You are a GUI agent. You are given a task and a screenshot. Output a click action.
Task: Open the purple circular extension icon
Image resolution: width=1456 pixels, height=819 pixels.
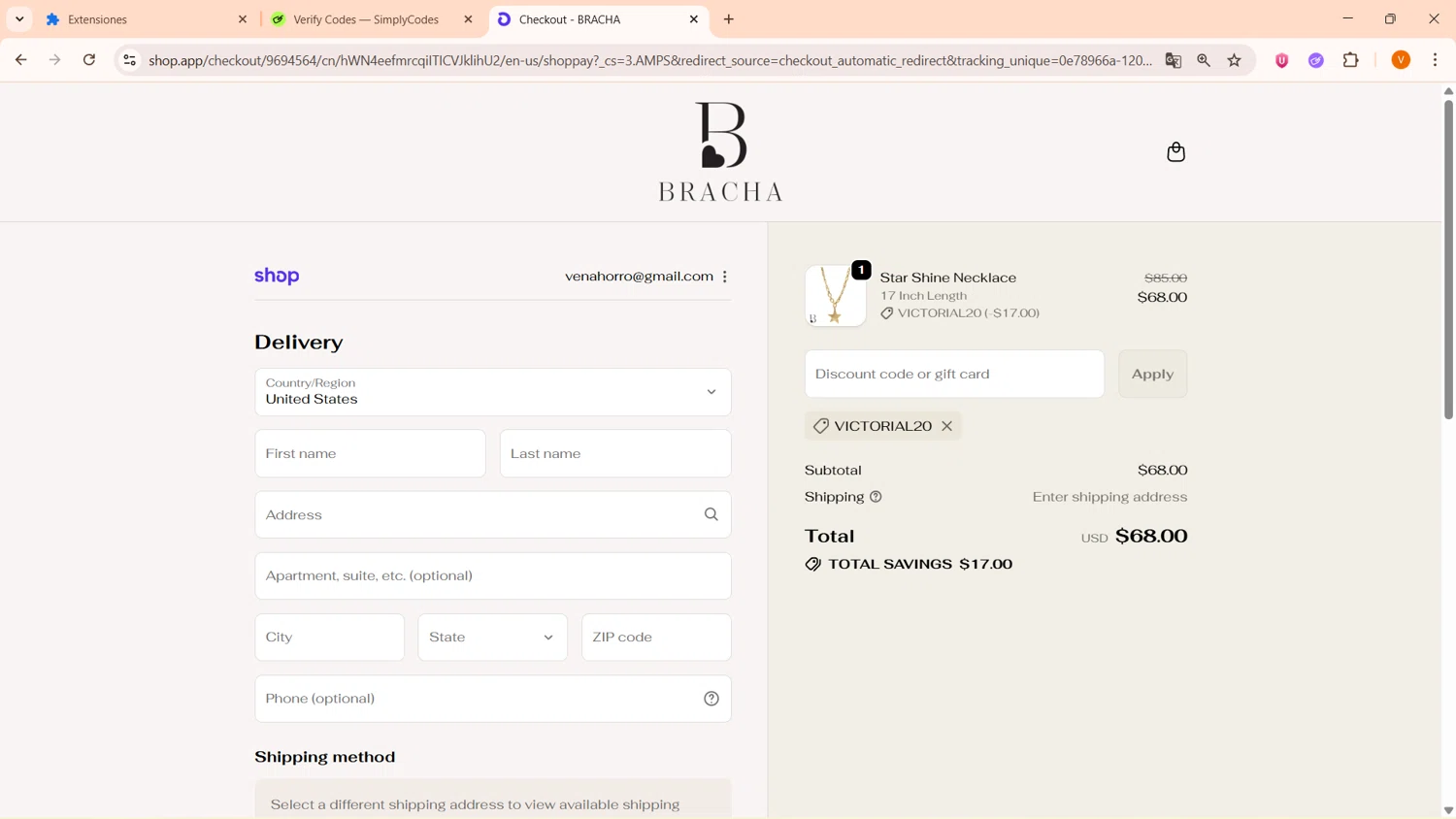[x=1316, y=60]
